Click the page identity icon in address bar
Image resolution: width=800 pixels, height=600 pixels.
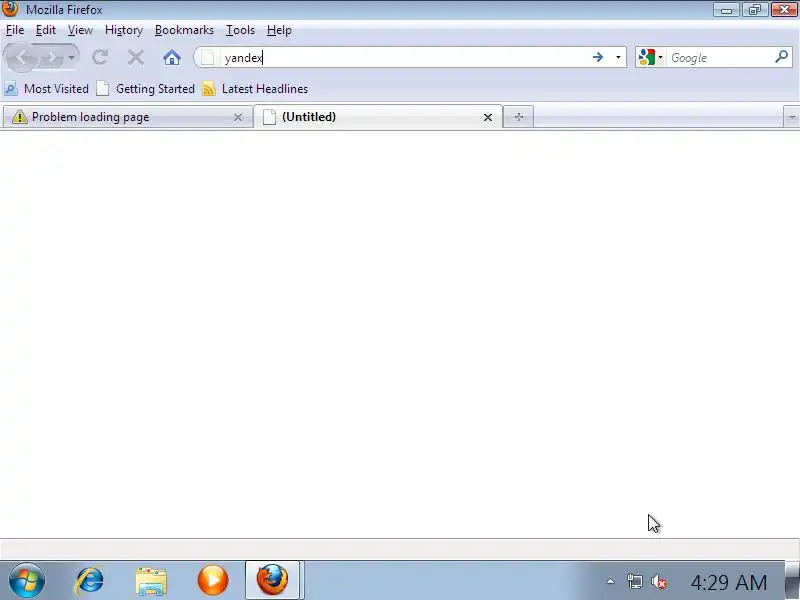click(x=207, y=57)
